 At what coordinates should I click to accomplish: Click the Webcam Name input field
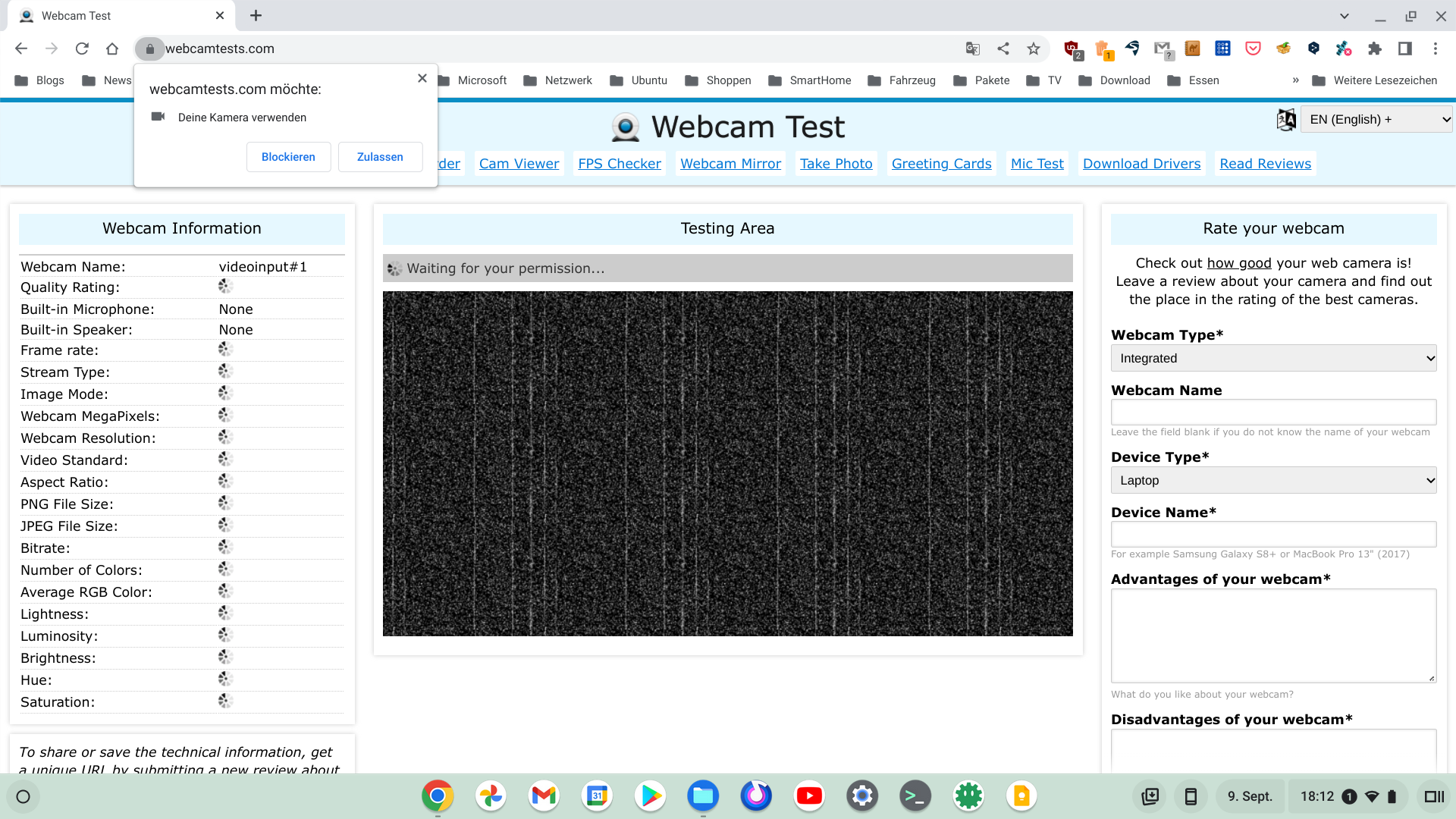[1273, 412]
